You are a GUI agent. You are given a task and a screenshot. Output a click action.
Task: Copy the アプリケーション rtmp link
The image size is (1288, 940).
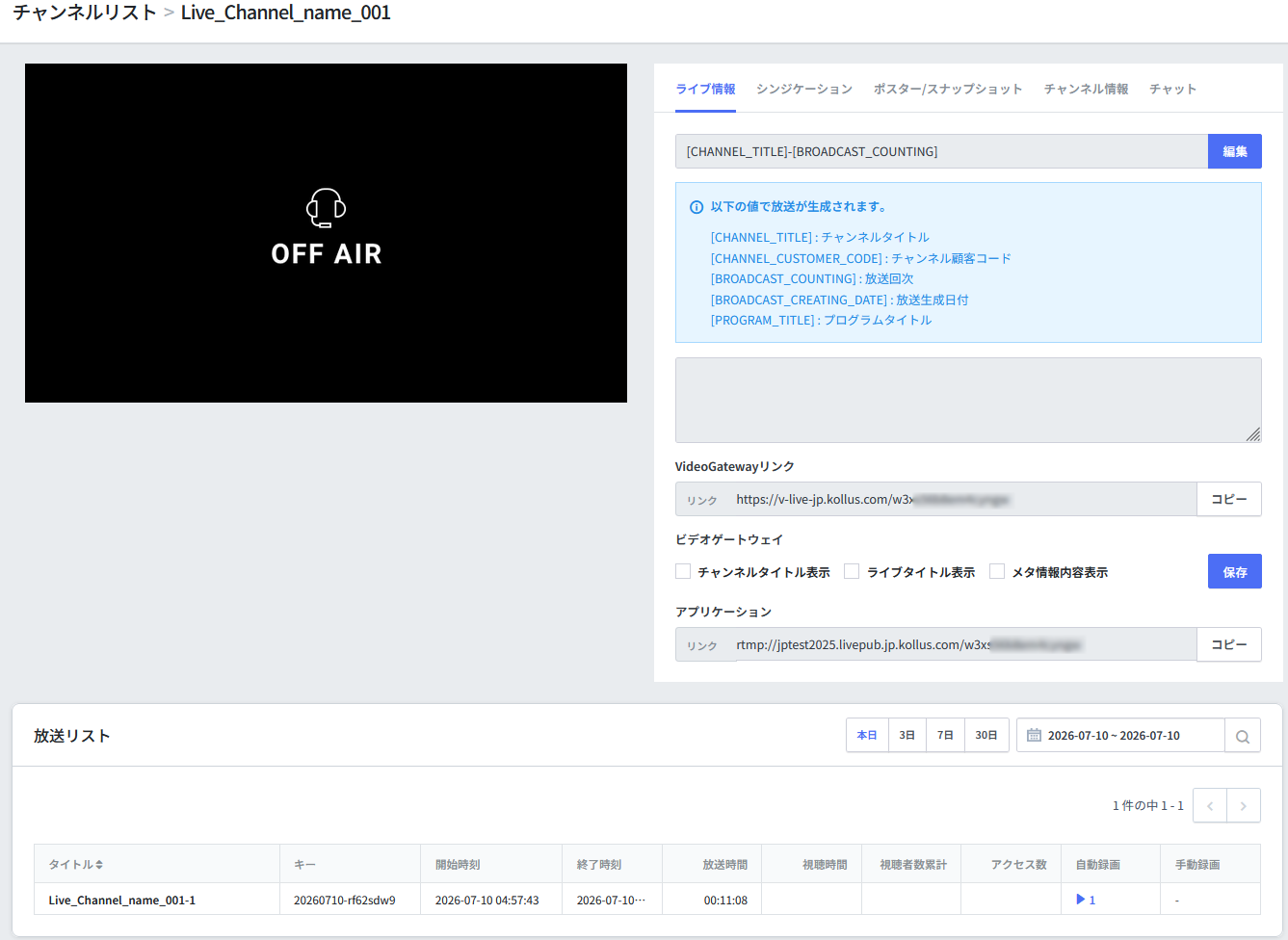[1229, 644]
